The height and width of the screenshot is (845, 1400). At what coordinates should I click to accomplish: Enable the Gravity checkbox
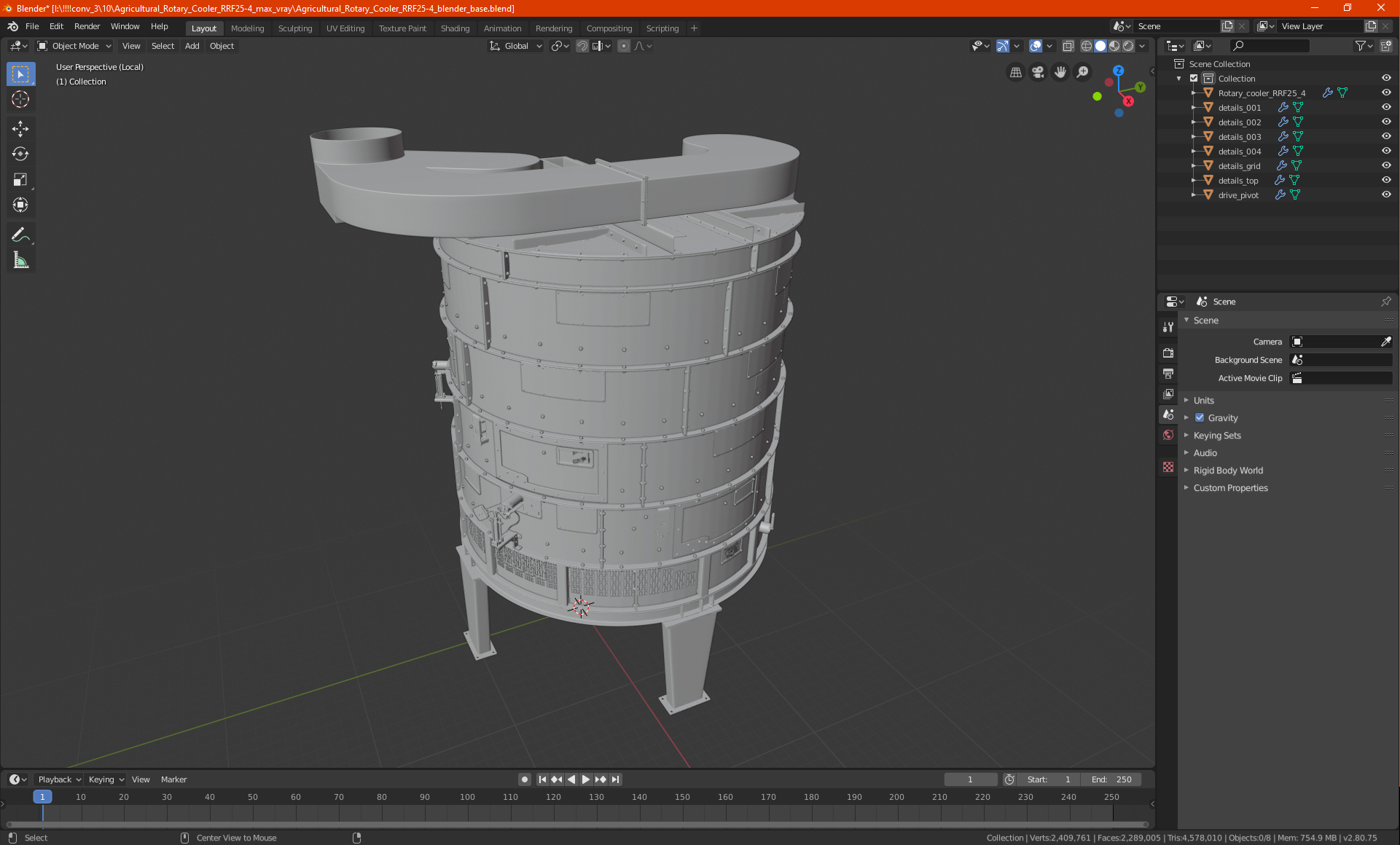[1200, 418]
